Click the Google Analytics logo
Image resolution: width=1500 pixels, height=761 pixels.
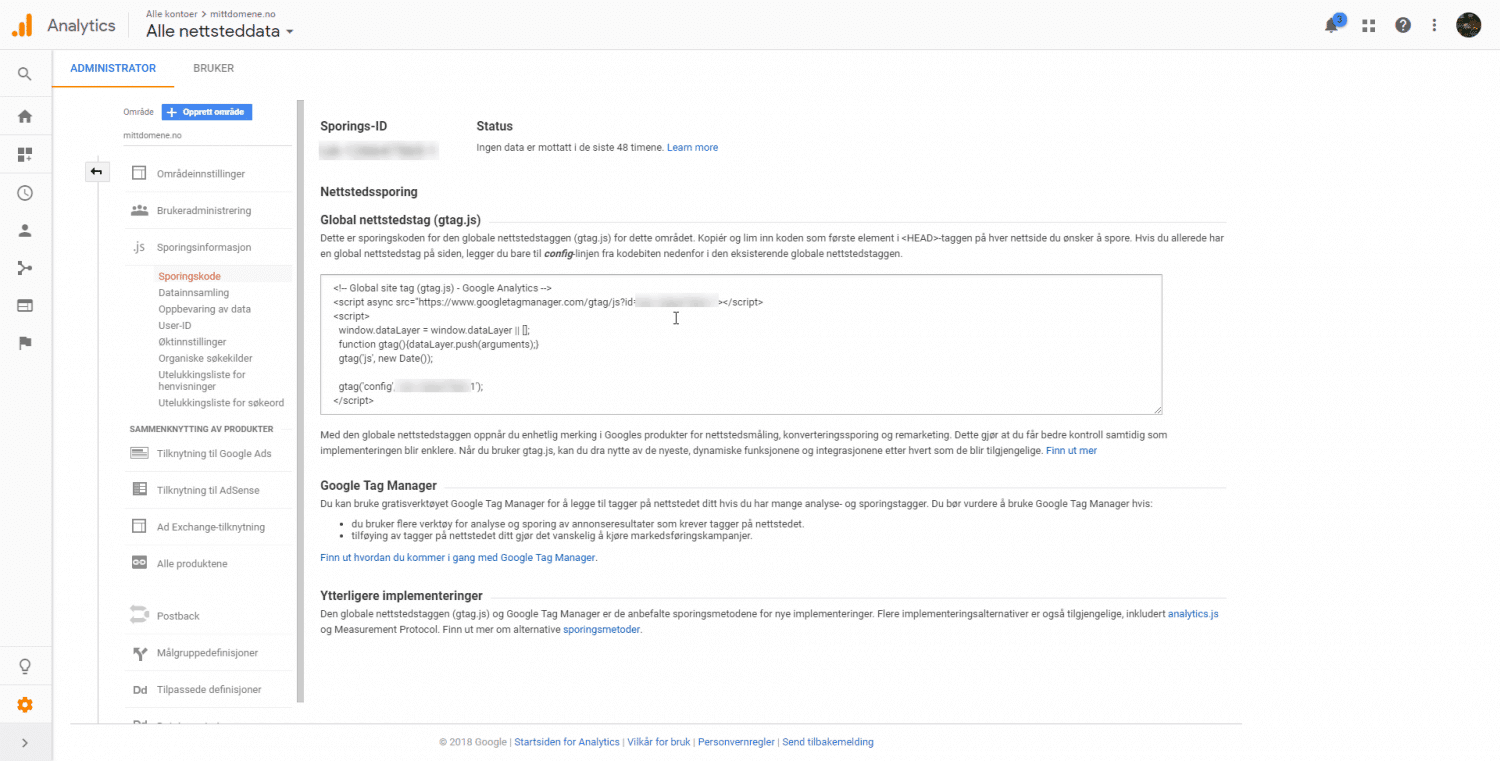click(22, 26)
